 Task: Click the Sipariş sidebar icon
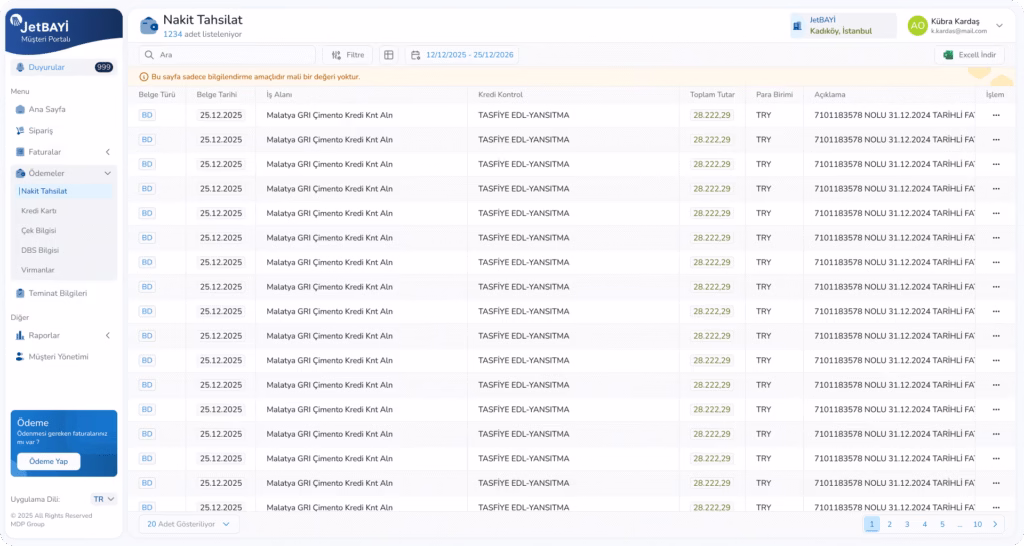click(x=20, y=130)
